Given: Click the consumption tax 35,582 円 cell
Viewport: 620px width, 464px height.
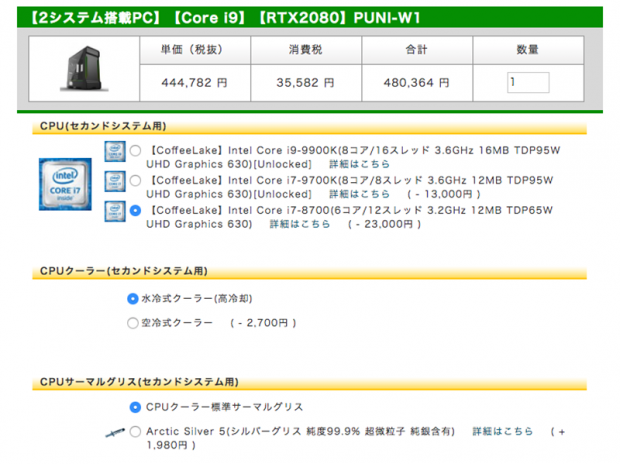Looking at the screenshot, I should pos(306,83).
